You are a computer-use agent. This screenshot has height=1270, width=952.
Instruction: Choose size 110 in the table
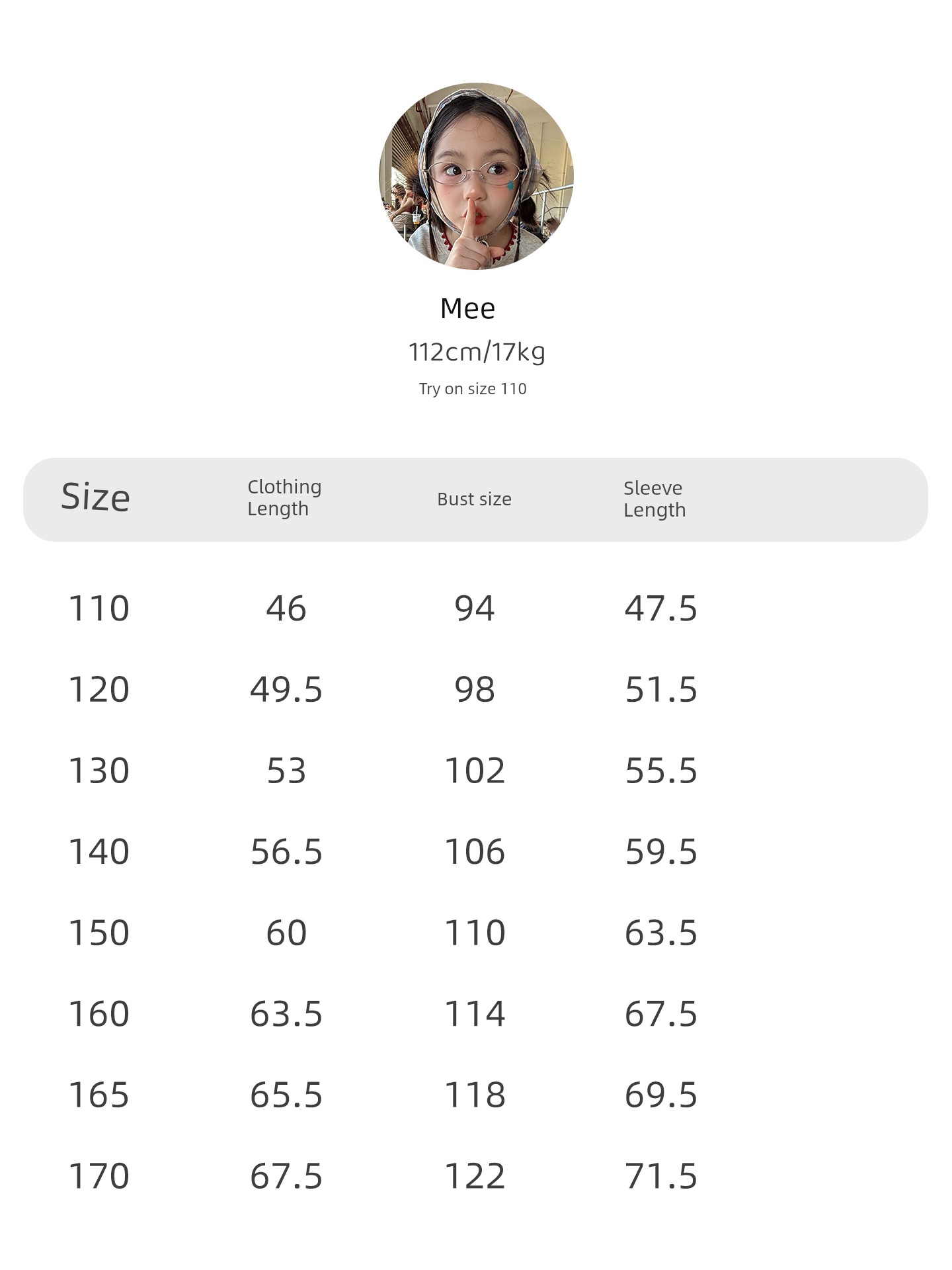(x=99, y=609)
